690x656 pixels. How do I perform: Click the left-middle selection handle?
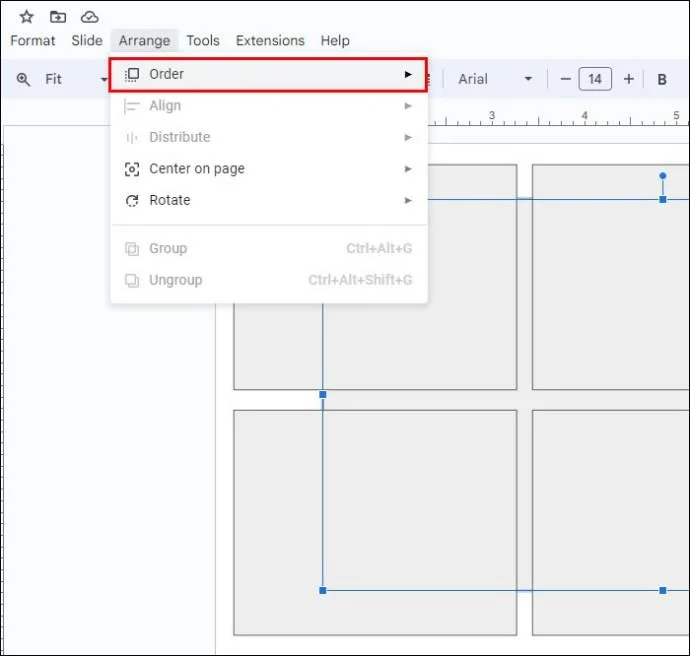click(x=323, y=395)
